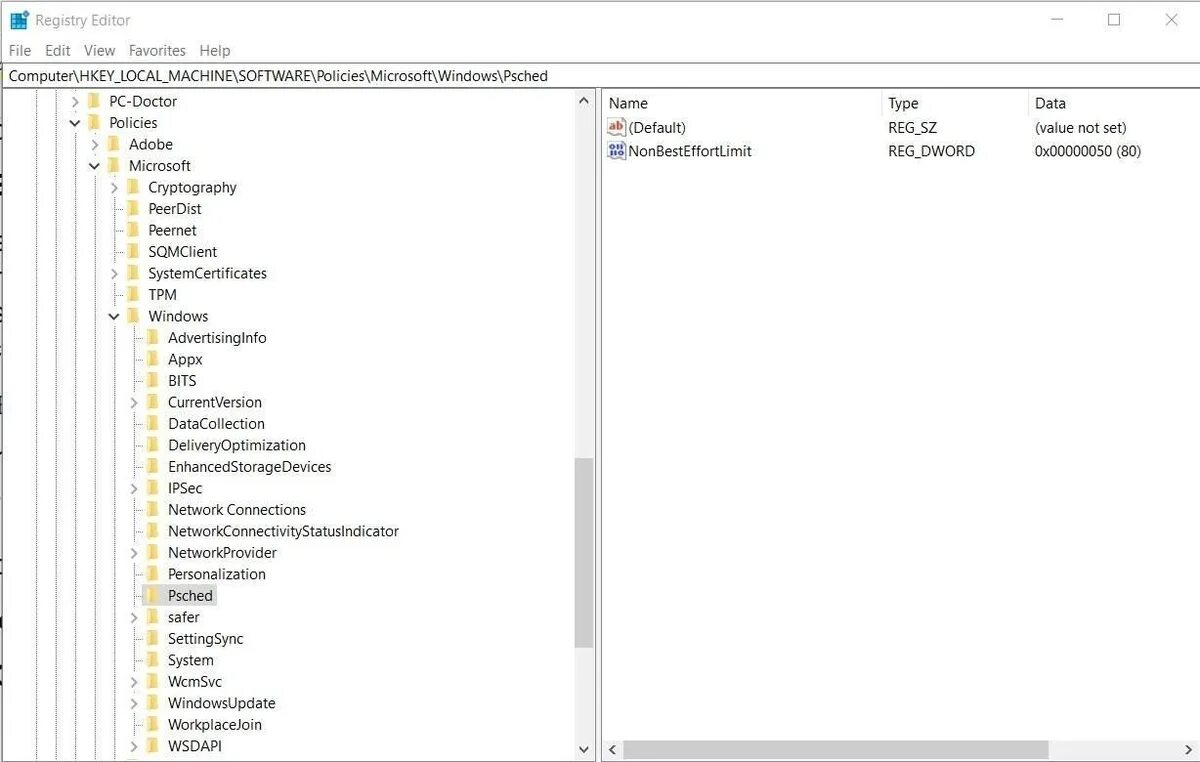Viewport: 1200px width, 762px height.
Task: Select the WorkplaceJoin key
Action: point(215,725)
